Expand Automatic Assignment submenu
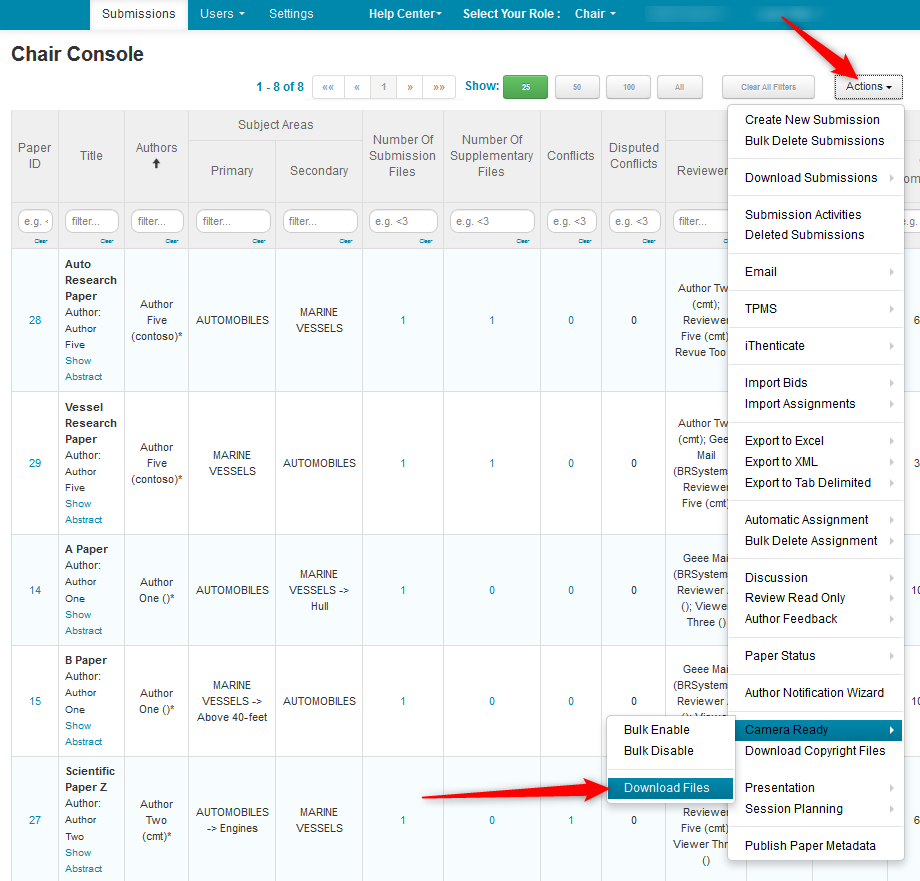The image size is (920, 881). (x=816, y=520)
